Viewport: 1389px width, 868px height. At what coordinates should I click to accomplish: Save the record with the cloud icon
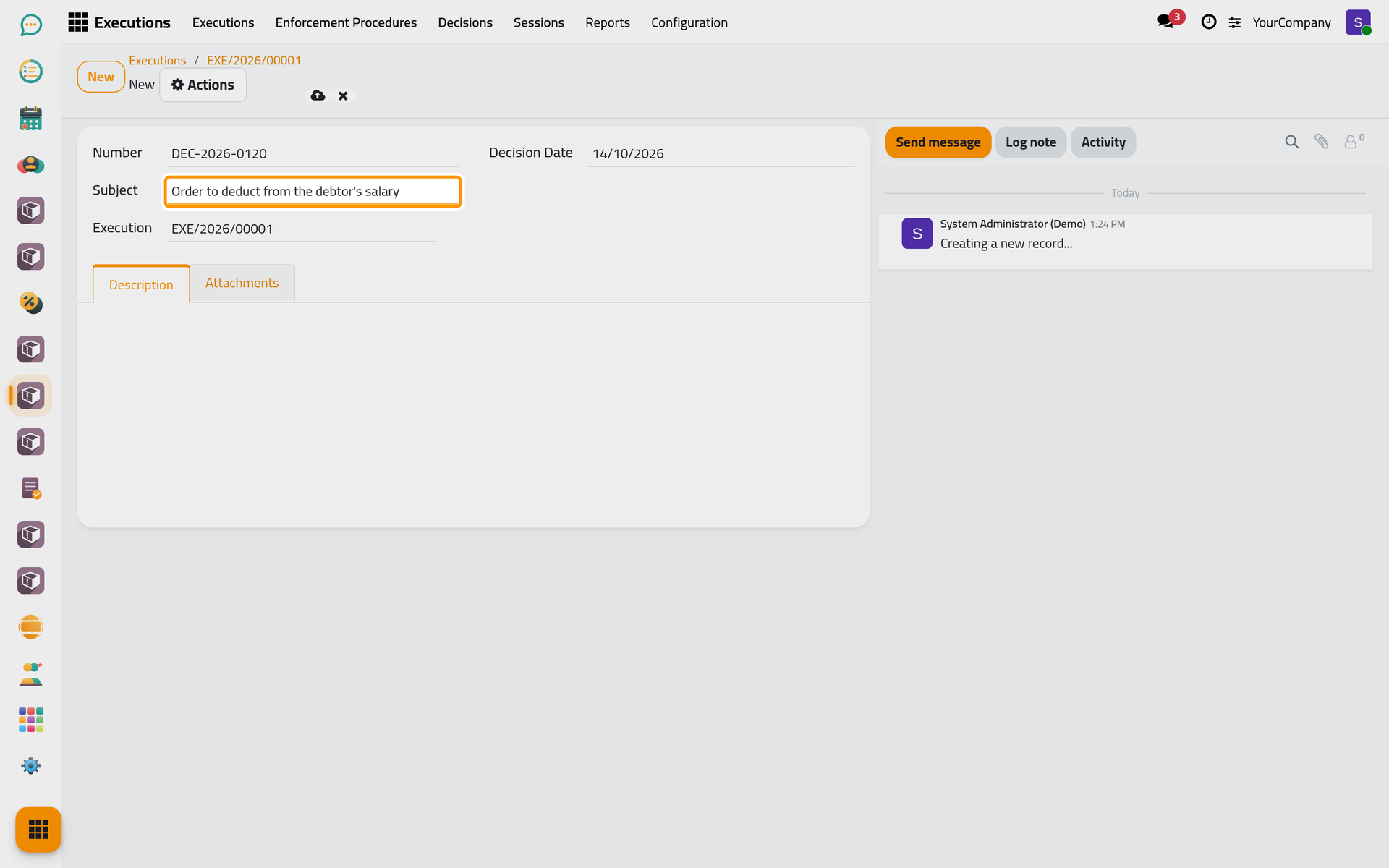tap(318, 95)
